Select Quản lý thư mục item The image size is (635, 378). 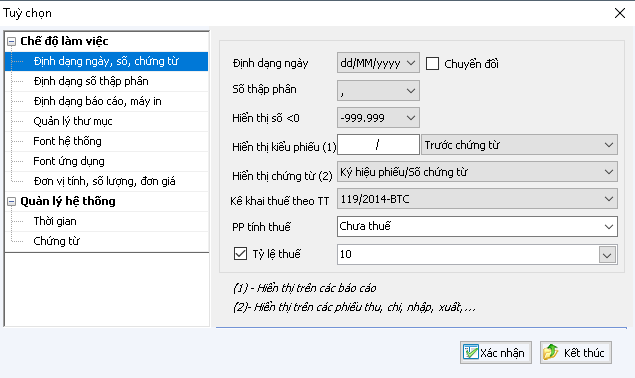click(x=73, y=121)
